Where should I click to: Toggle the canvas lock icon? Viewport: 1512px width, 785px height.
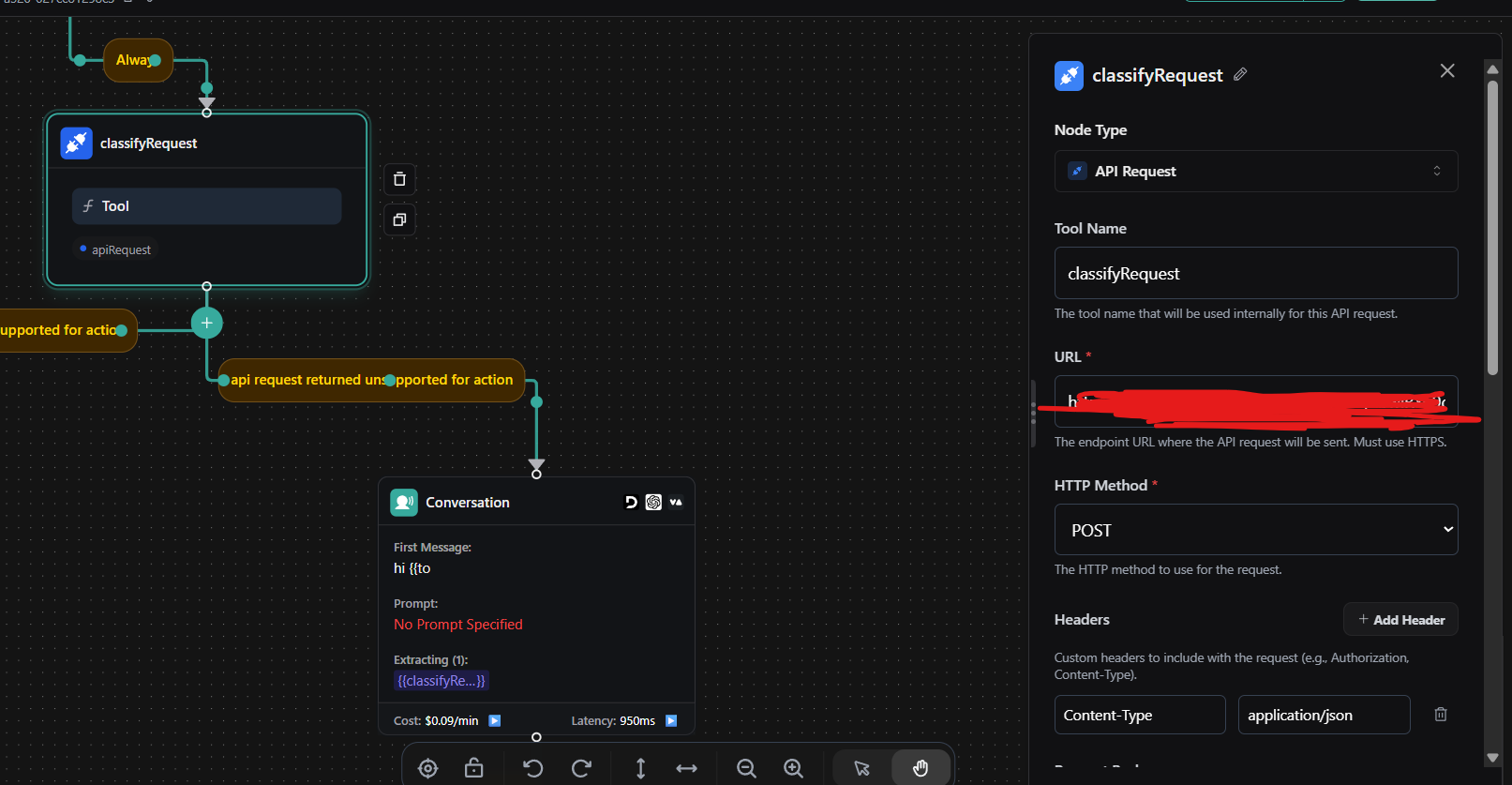coord(474,769)
